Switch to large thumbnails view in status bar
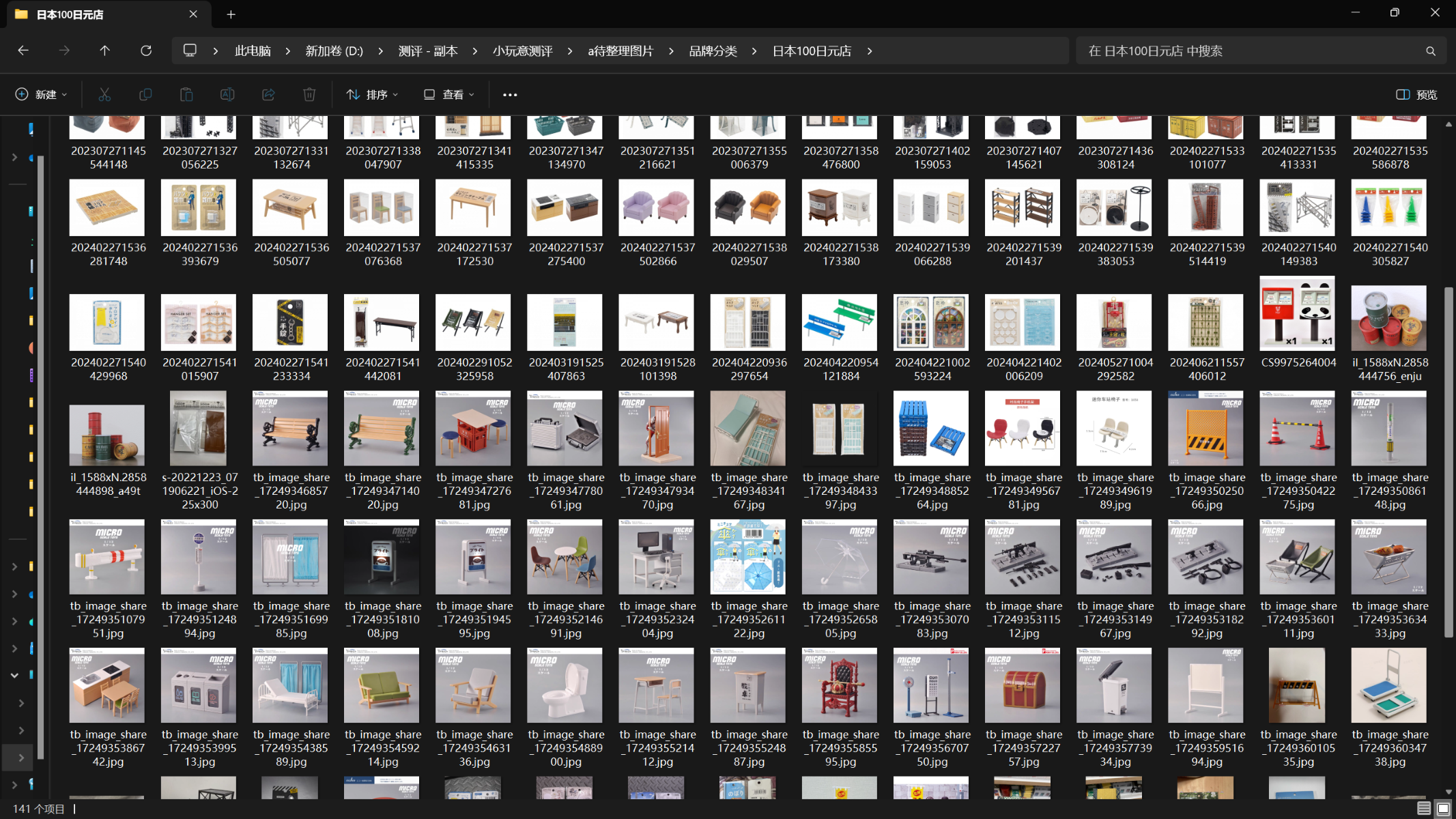Screen dimensions: 1456x819 click(x=1443, y=809)
